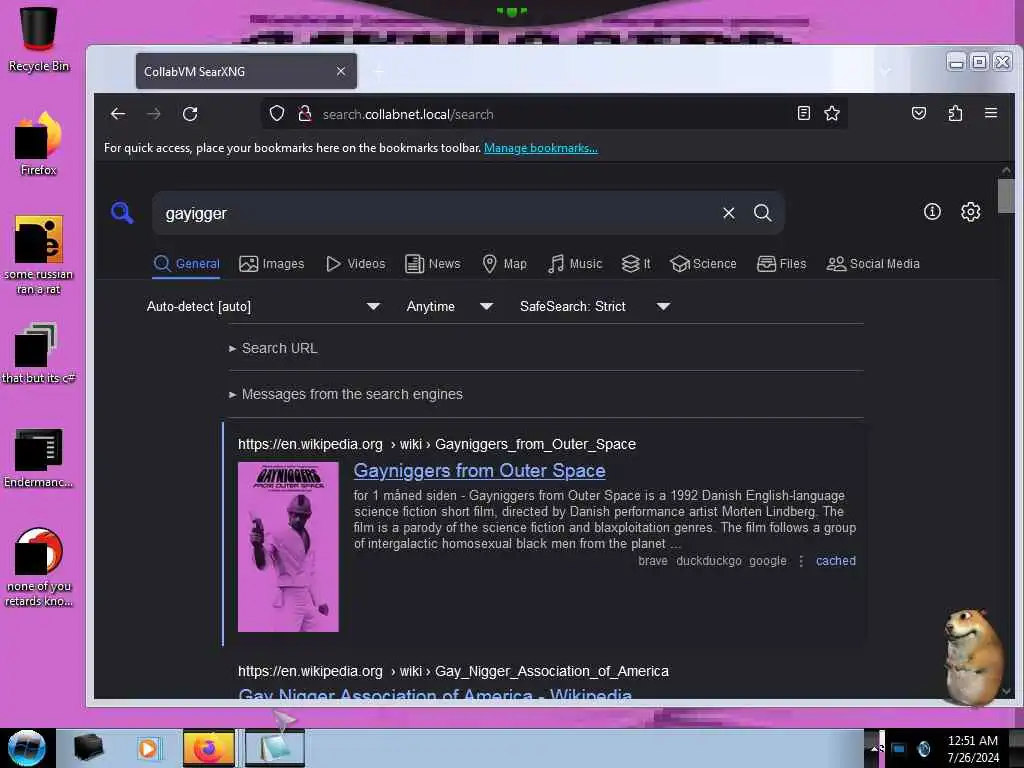Open the SearXNG about info icon
Viewport: 1024px width, 768px height.
coord(932,212)
